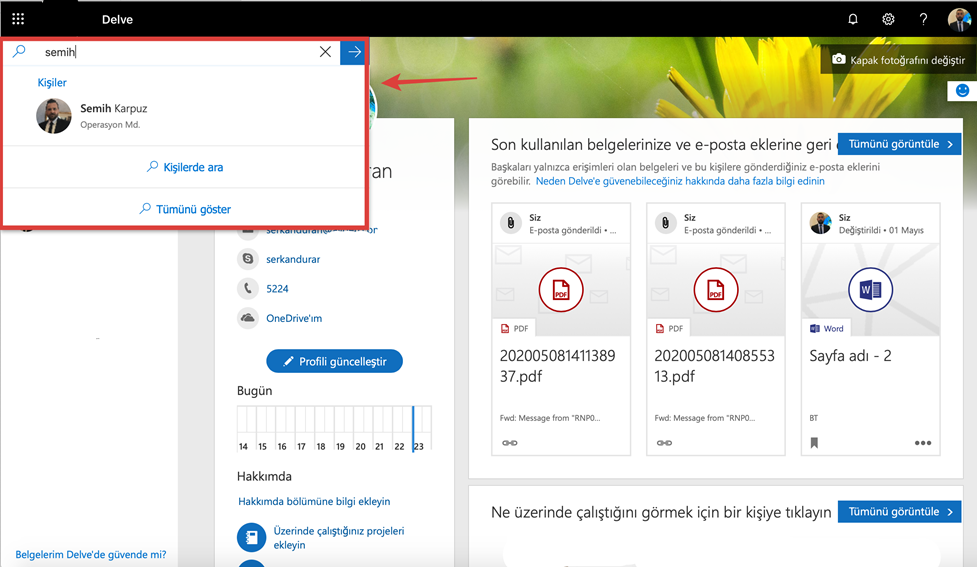
Task: Click attachment icon on 20200508140855313.pdf card
Action: pos(665,223)
